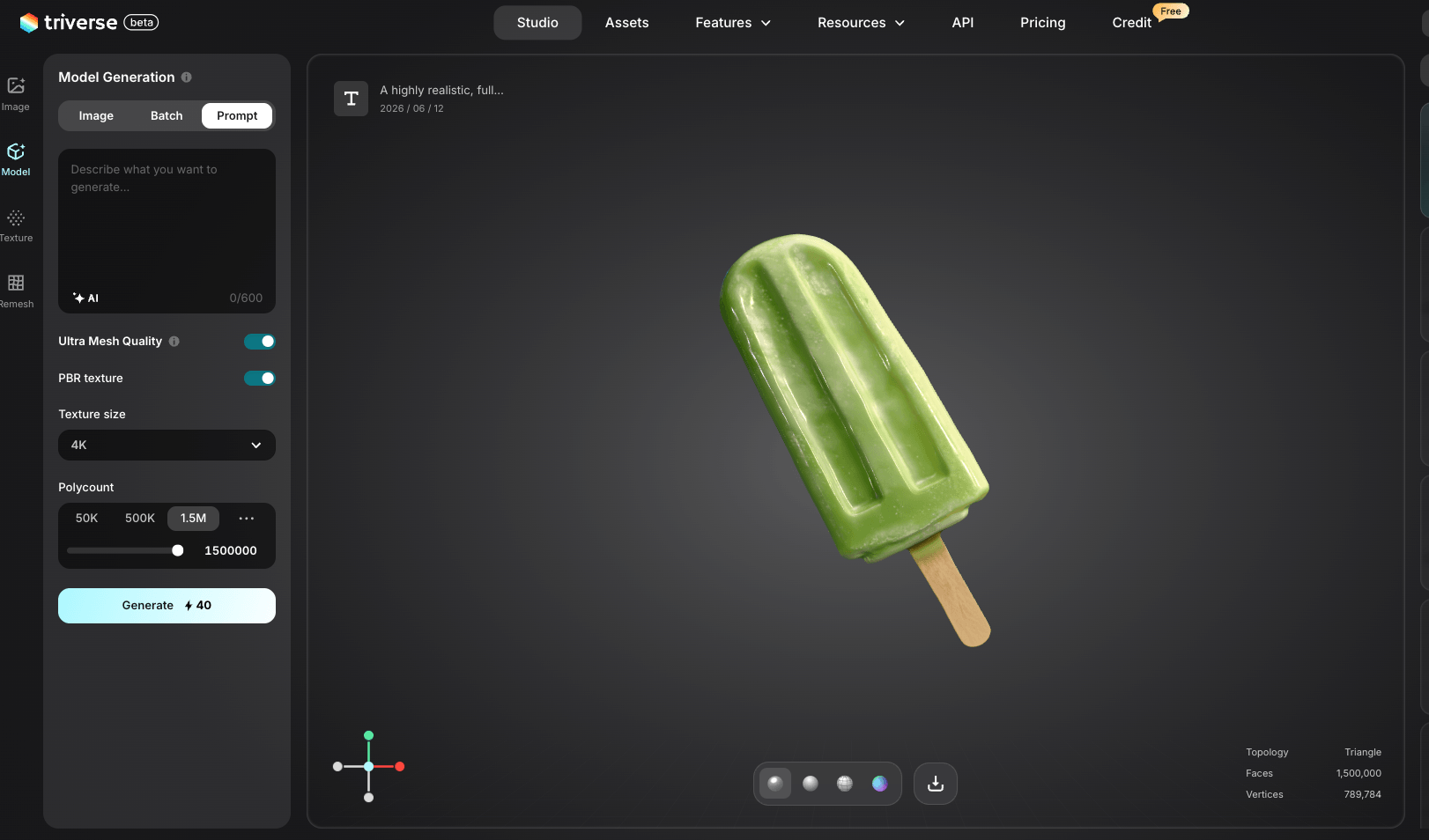Viewport: 1429px width, 840px height.
Task: Click the Topology value Triangle
Action: point(1363,753)
